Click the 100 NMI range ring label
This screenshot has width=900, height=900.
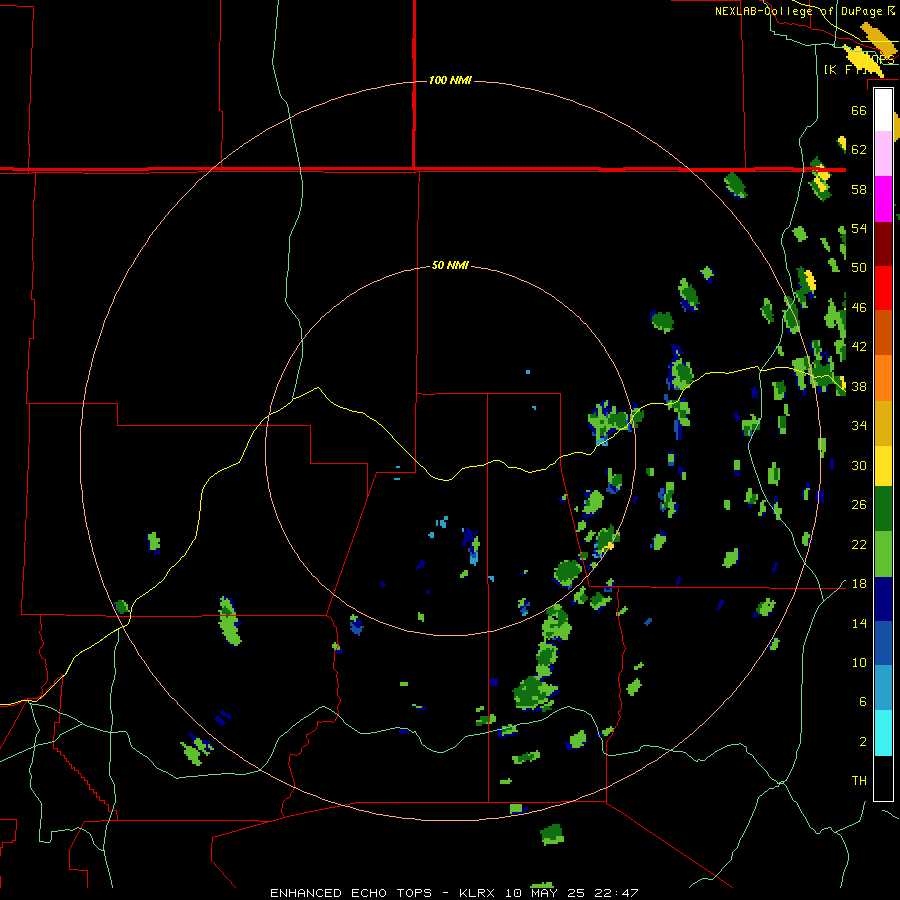[x=450, y=80]
